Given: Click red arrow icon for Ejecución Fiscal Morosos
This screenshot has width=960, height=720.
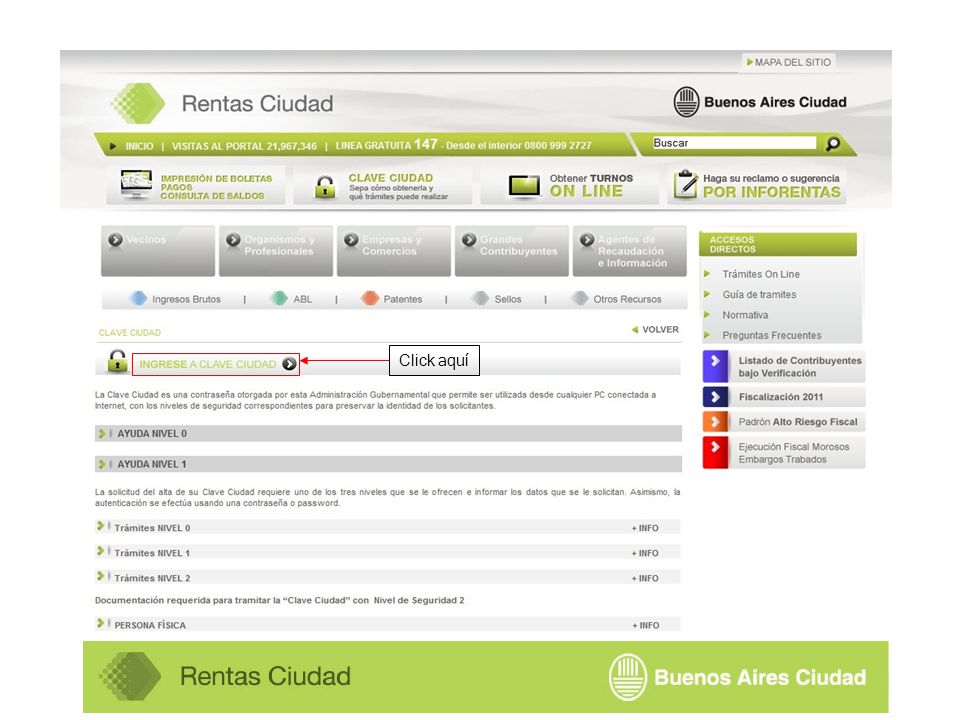Looking at the screenshot, I should tap(715, 452).
